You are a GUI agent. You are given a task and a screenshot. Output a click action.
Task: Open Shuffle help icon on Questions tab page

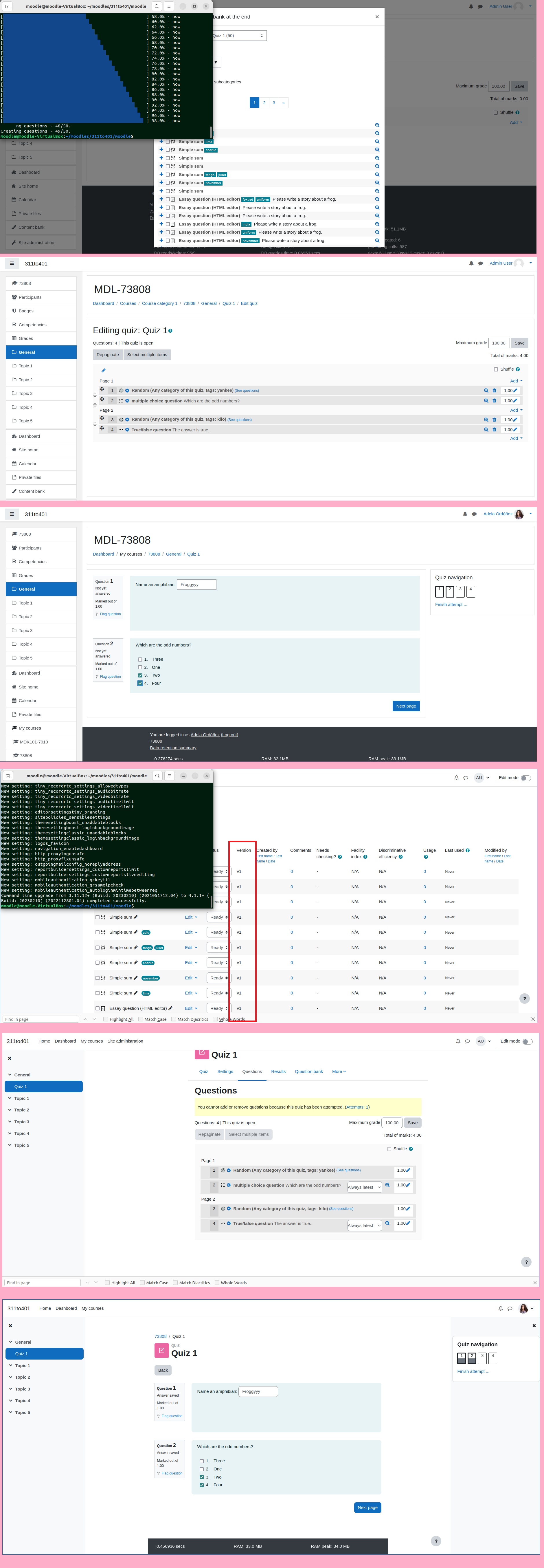pyautogui.click(x=411, y=1149)
